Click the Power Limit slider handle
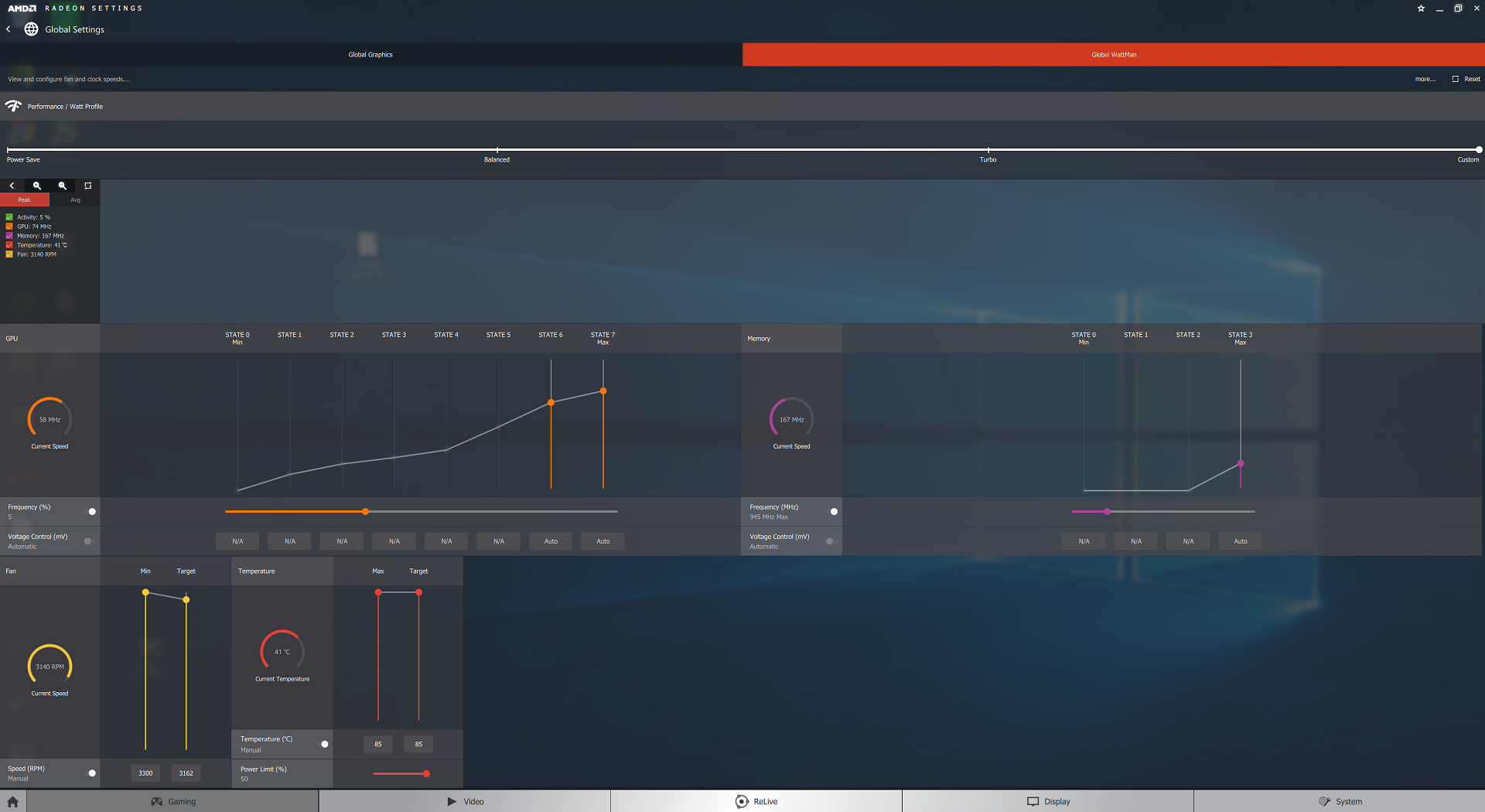Image resolution: width=1485 pixels, height=812 pixels. coord(426,773)
